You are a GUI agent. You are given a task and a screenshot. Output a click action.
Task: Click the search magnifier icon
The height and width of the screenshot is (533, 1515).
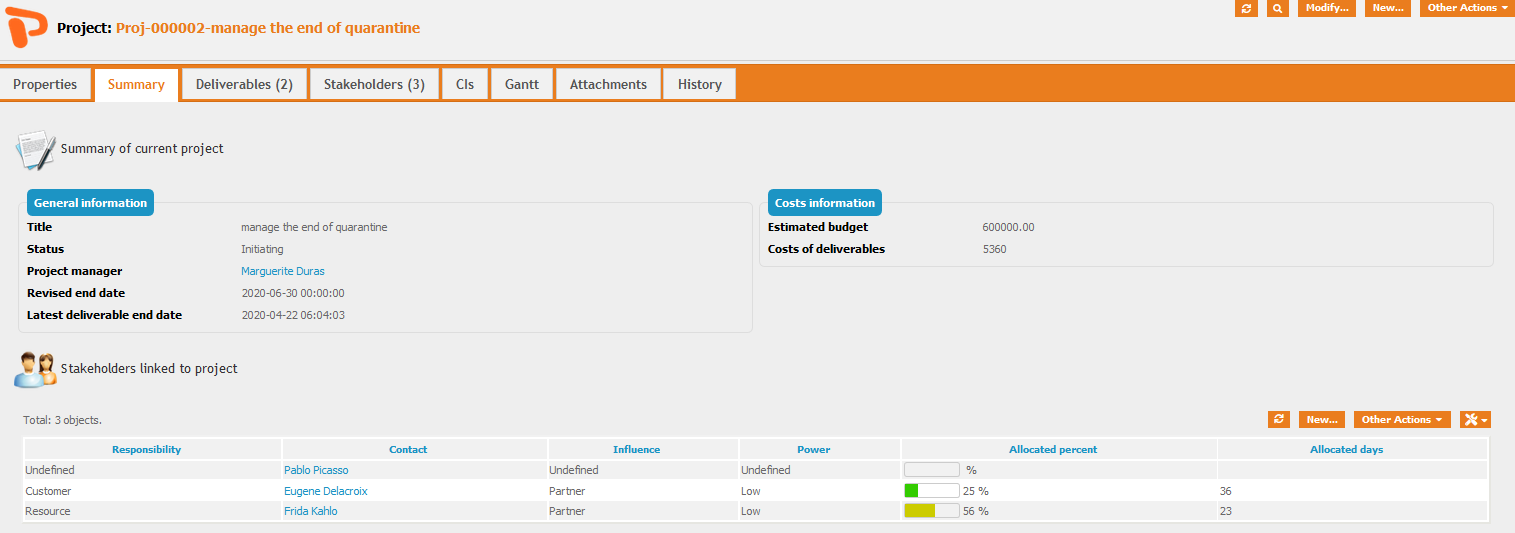(x=1277, y=8)
